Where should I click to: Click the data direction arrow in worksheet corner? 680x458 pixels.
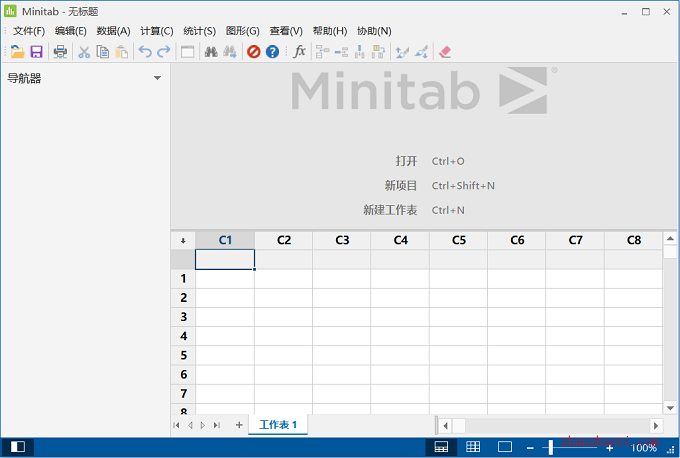coord(183,240)
